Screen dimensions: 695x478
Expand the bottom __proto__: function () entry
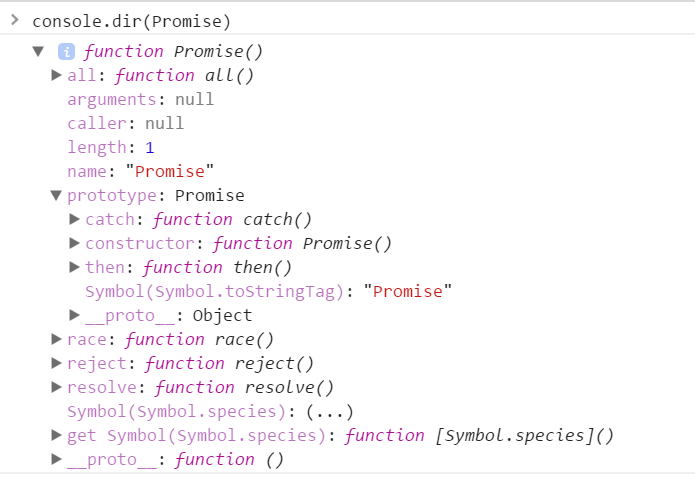pyautogui.click(x=57, y=459)
